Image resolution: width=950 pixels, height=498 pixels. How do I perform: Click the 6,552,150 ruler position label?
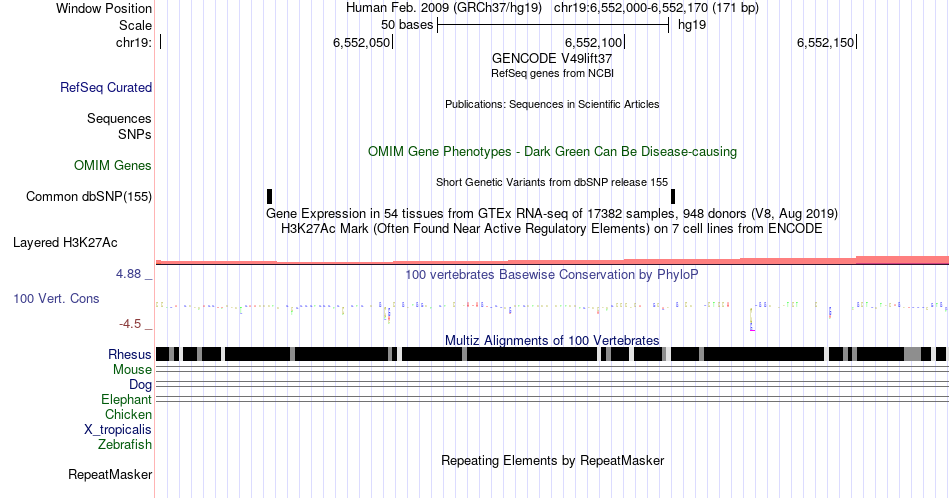tap(825, 42)
